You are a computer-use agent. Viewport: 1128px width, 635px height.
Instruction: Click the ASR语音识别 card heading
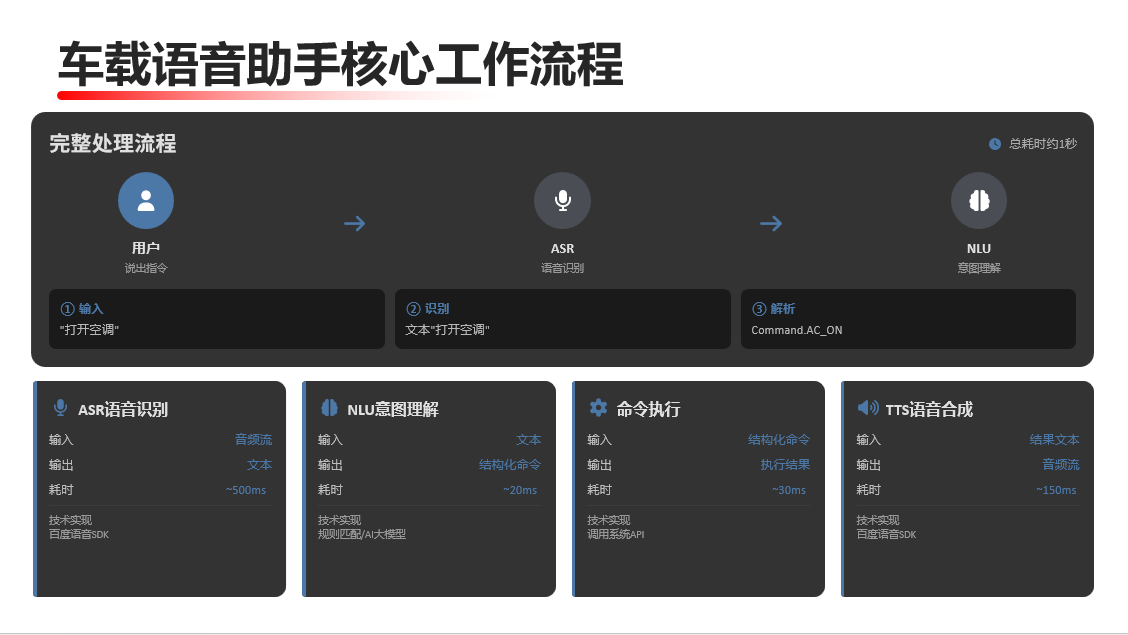click(123, 410)
